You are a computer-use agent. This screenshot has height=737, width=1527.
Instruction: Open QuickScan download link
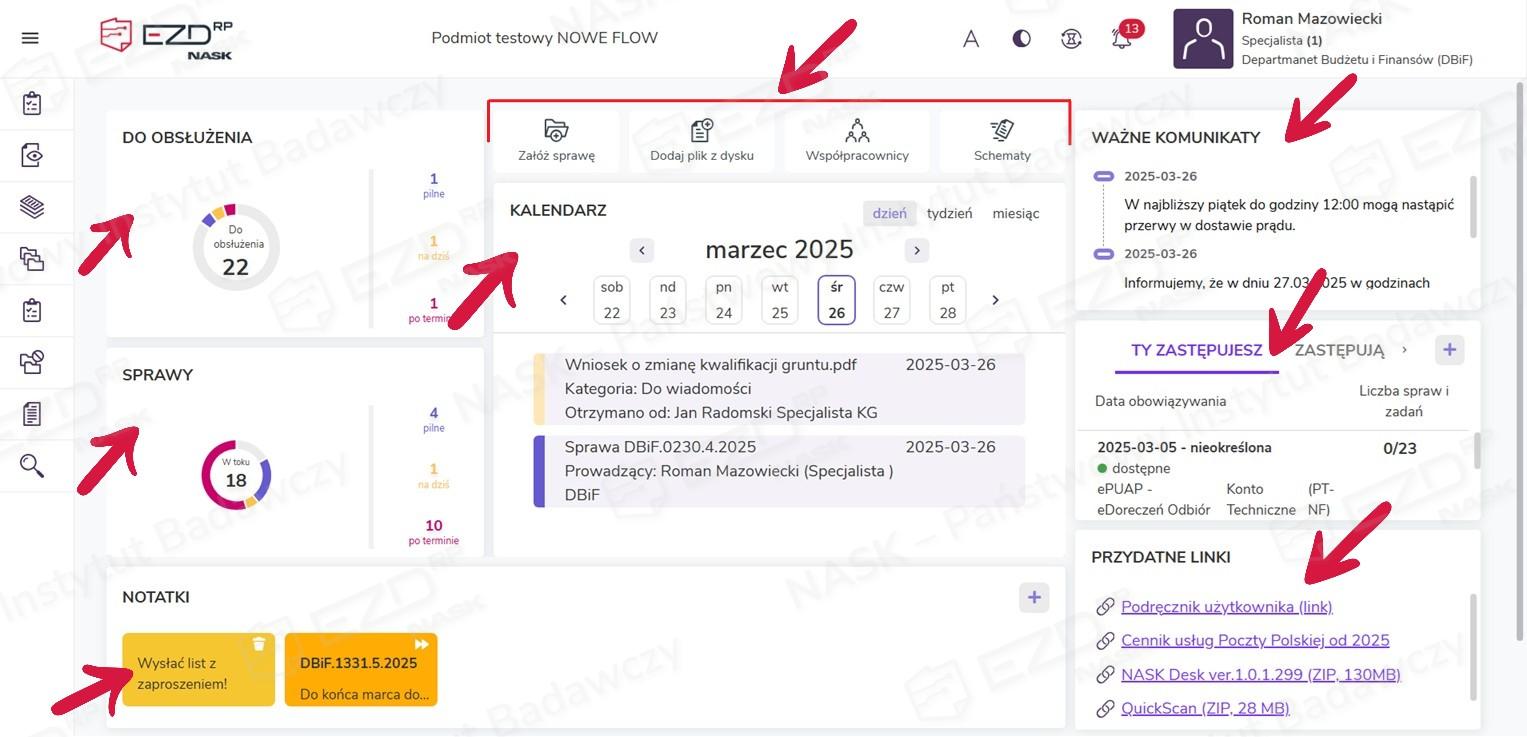1204,708
